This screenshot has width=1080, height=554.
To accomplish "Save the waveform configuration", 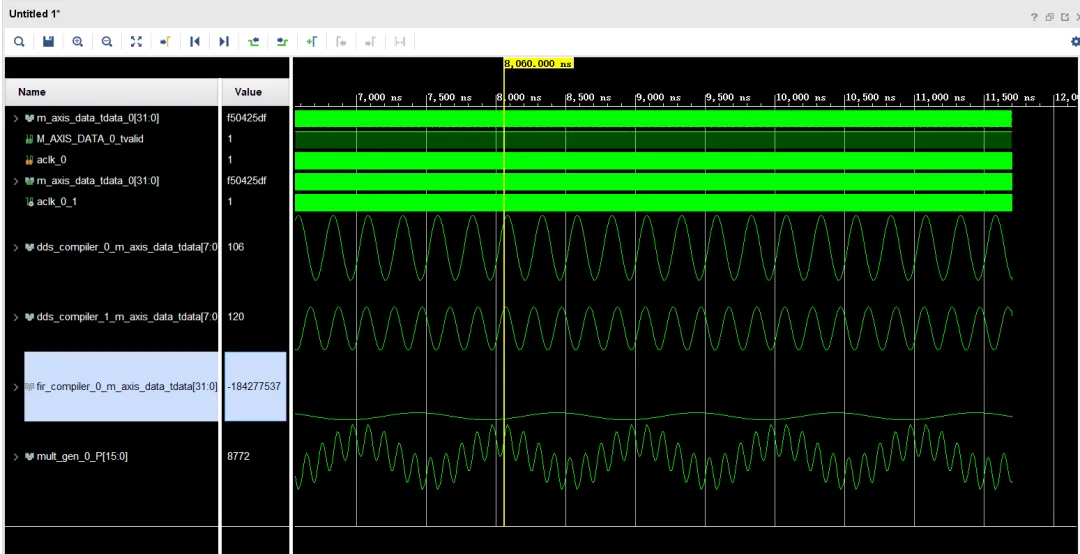I will (x=48, y=41).
